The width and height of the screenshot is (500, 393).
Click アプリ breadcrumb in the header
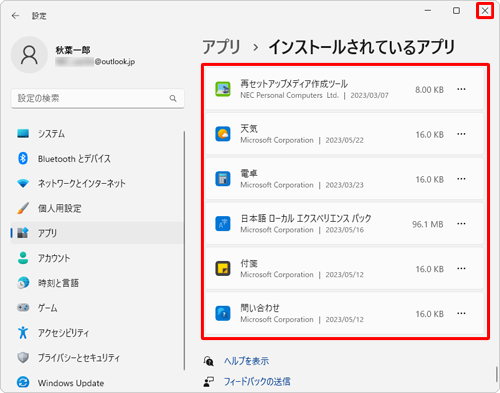[221, 47]
